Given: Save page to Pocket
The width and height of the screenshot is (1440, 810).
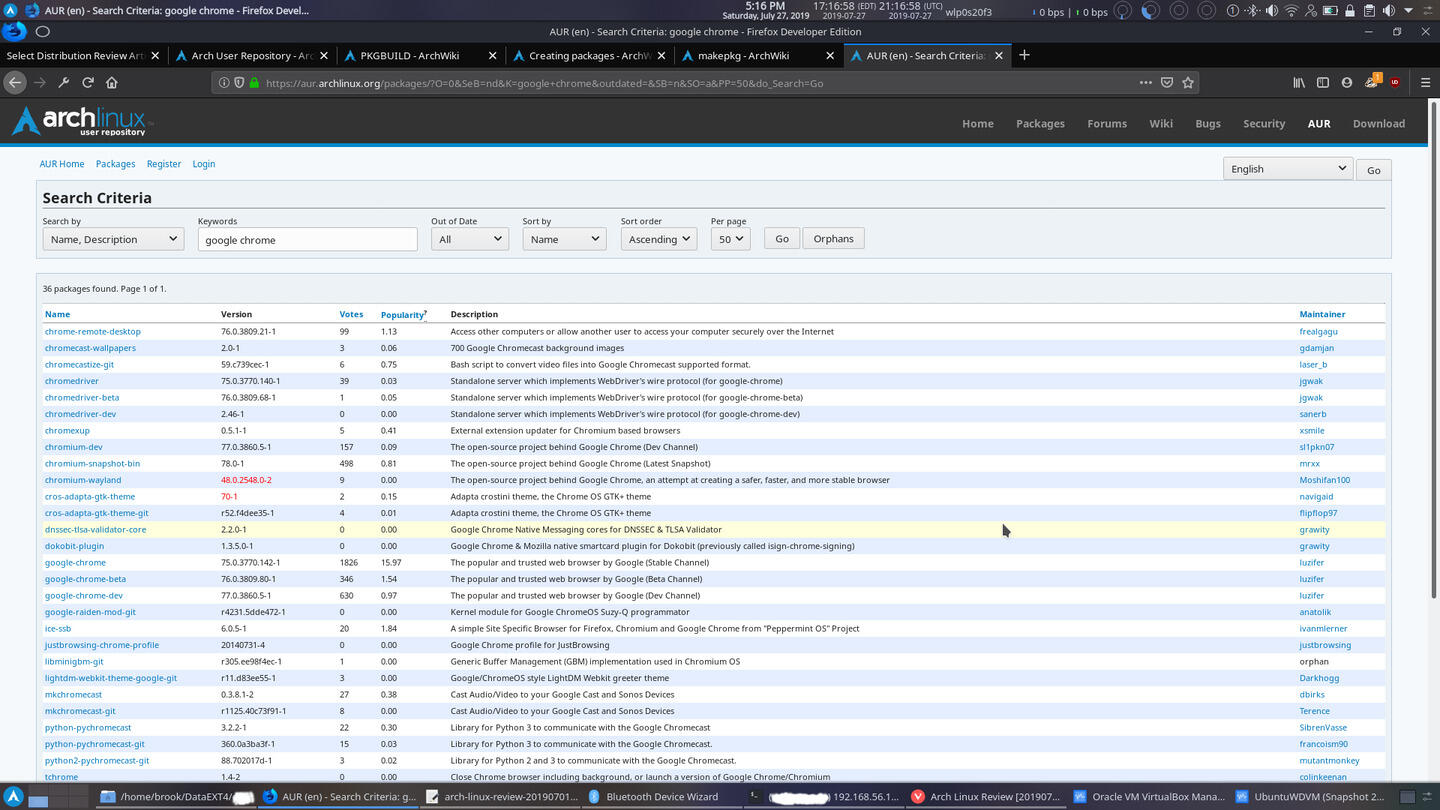Looking at the screenshot, I should pyautogui.click(x=1167, y=82).
